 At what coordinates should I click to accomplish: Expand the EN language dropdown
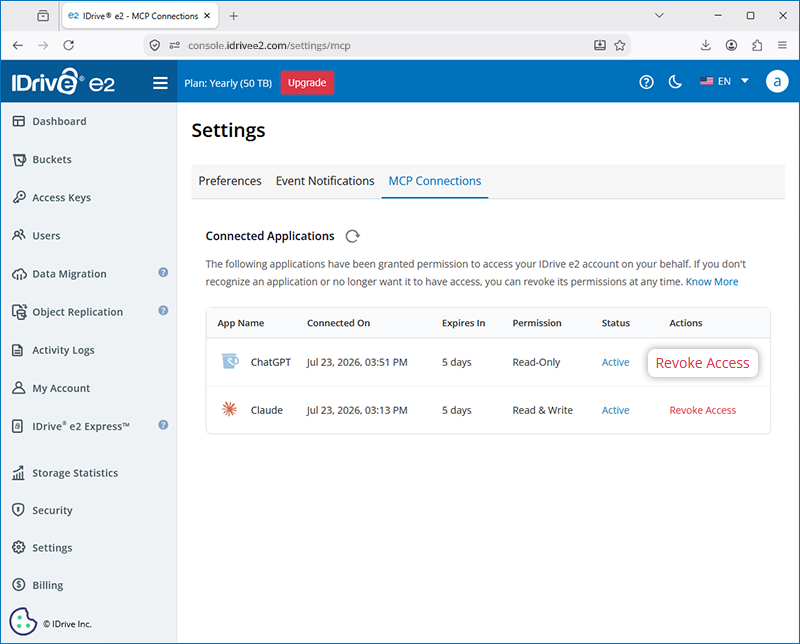coord(724,81)
